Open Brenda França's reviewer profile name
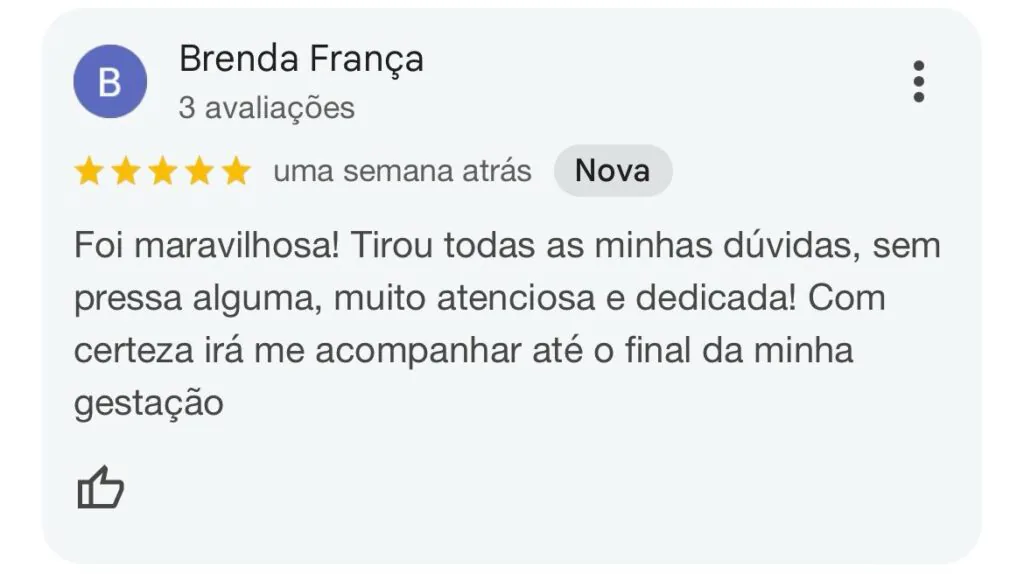The image size is (1024, 574). 302,59
